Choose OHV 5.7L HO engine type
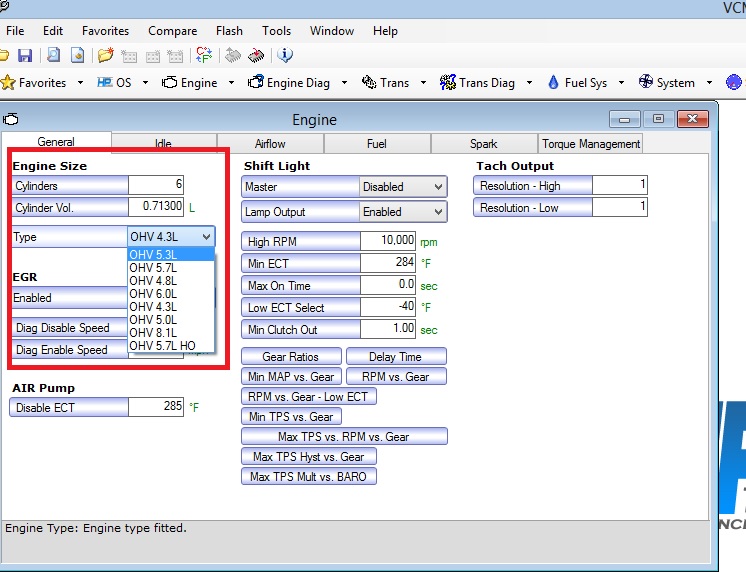Image resolution: width=746 pixels, height=572 pixels. click(161, 346)
